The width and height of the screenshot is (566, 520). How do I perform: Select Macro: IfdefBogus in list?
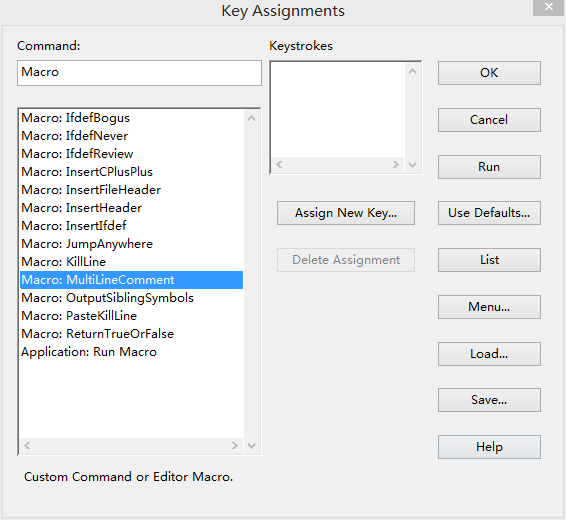pyautogui.click(x=131, y=118)
